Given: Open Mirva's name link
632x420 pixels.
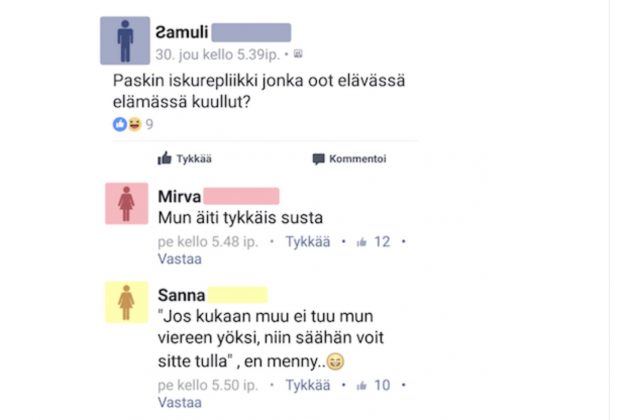Looking at the screenshot, I should 179,197.
